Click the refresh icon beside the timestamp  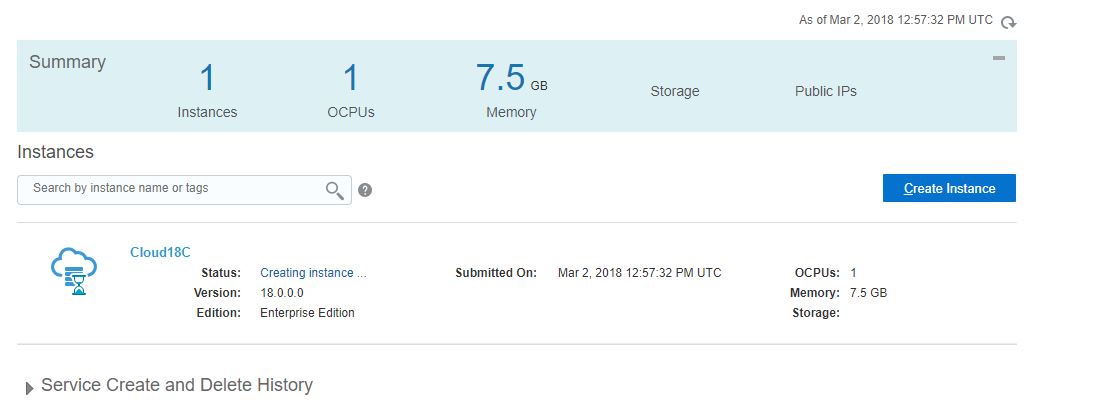coord(1009,22)
